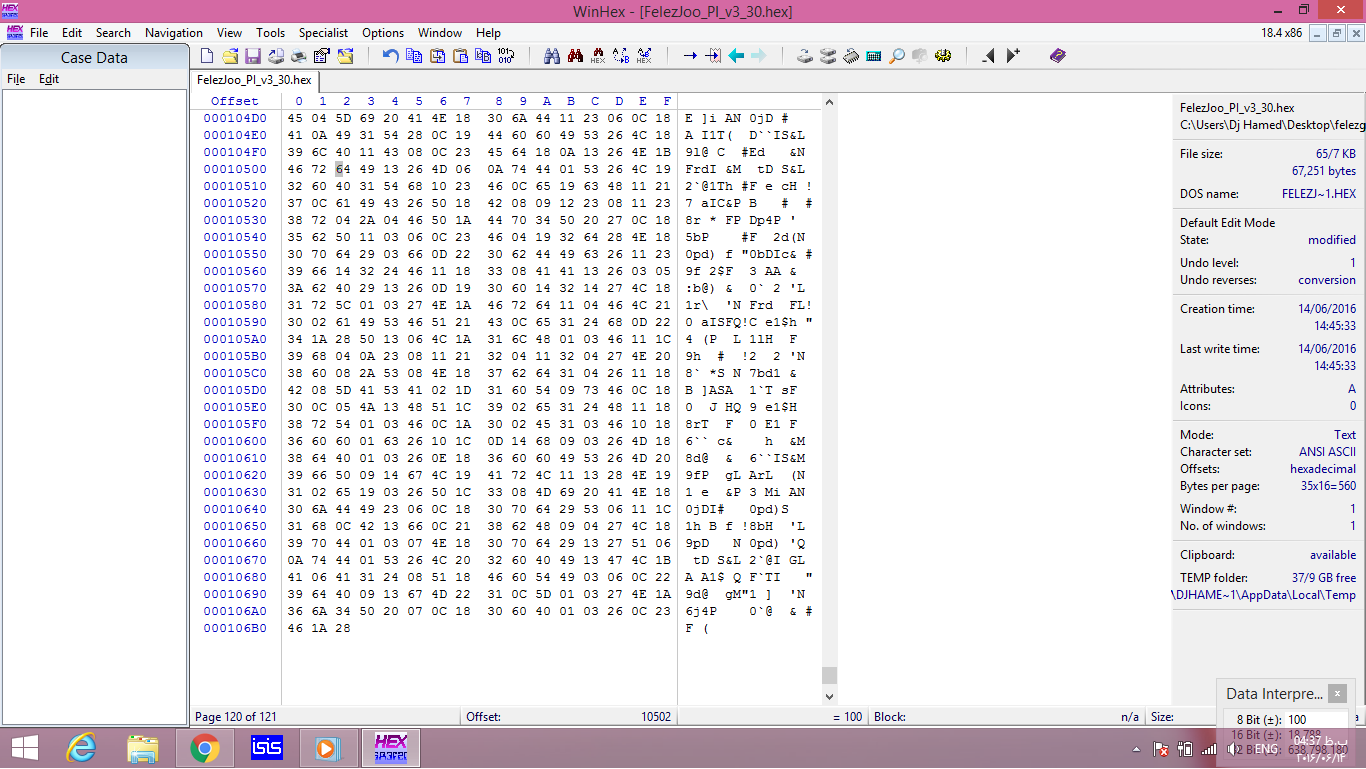Click the Offset 10502 status field

pos(567,717)
